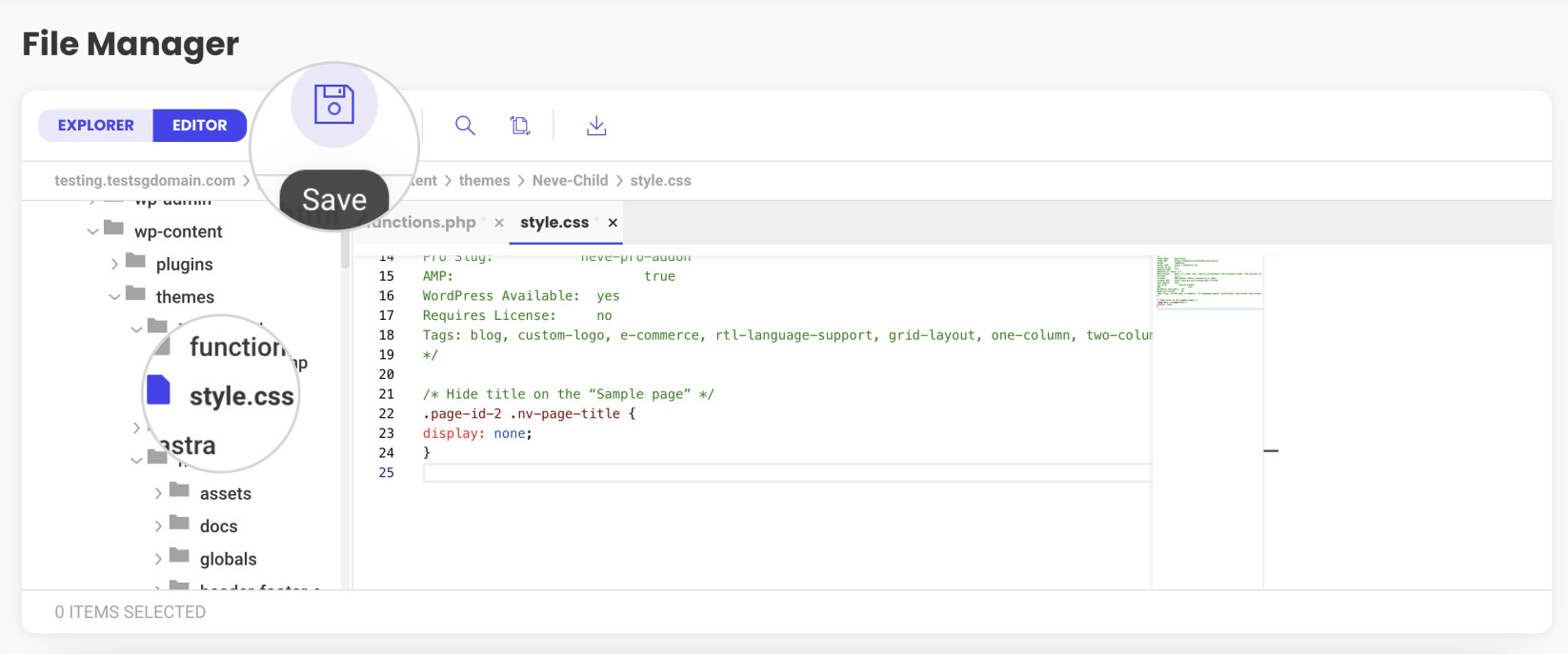Click the plugins folder icon
This screenshot has width=1568, height=654.
[136, 261]
